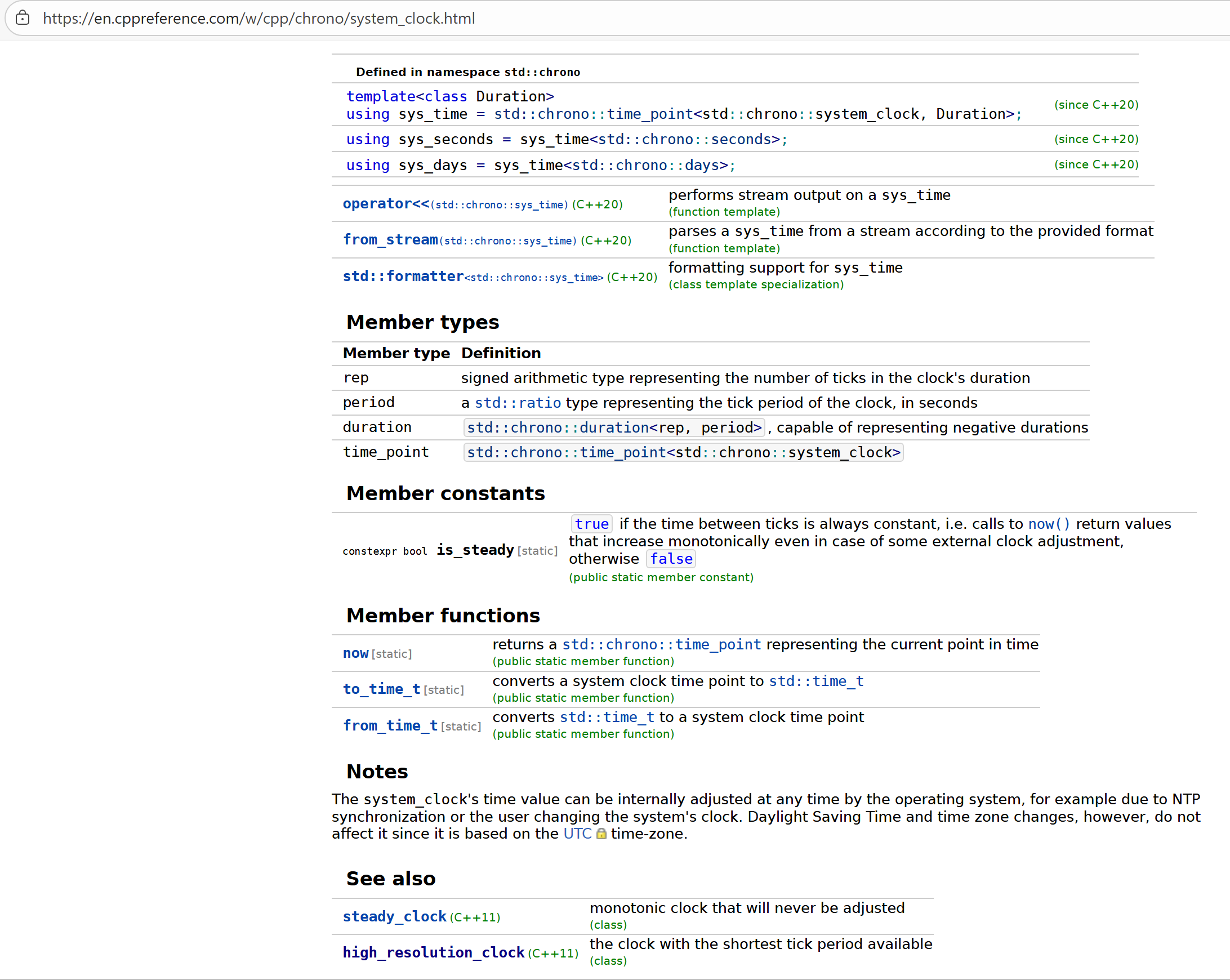Click the false keyword link for is_steady
The height and width of the screenshot is (980, 1230).
671,559
